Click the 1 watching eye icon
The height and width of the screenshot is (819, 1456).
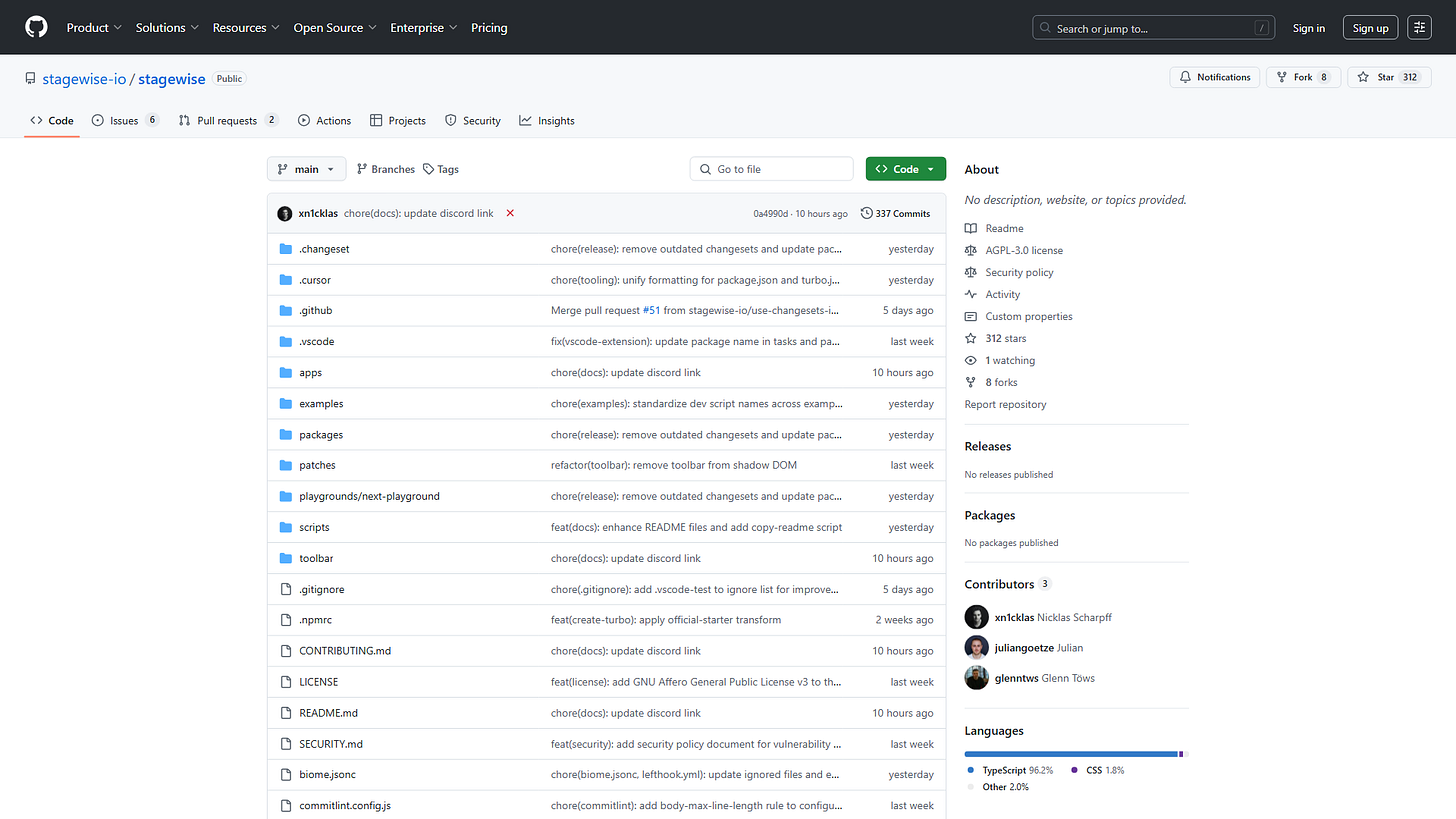tap(970, 360)
